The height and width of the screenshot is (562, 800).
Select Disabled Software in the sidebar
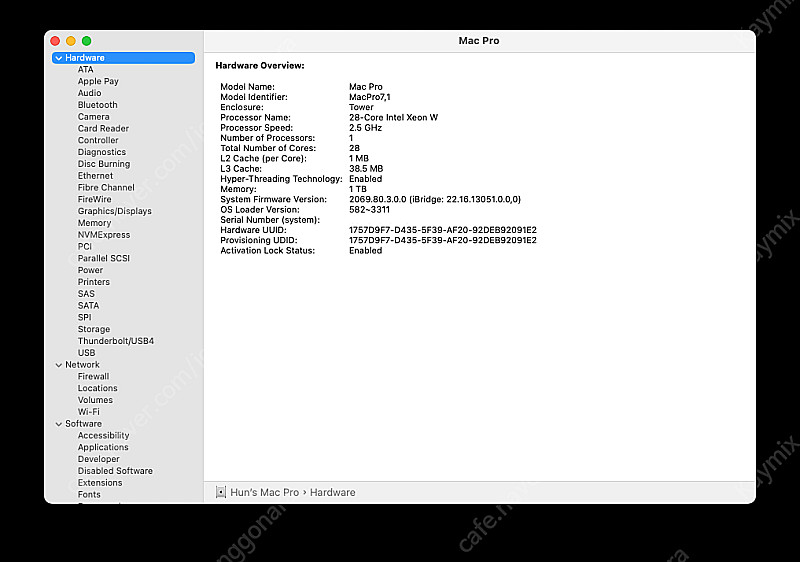pyautogui.click(x=115, y=471)
